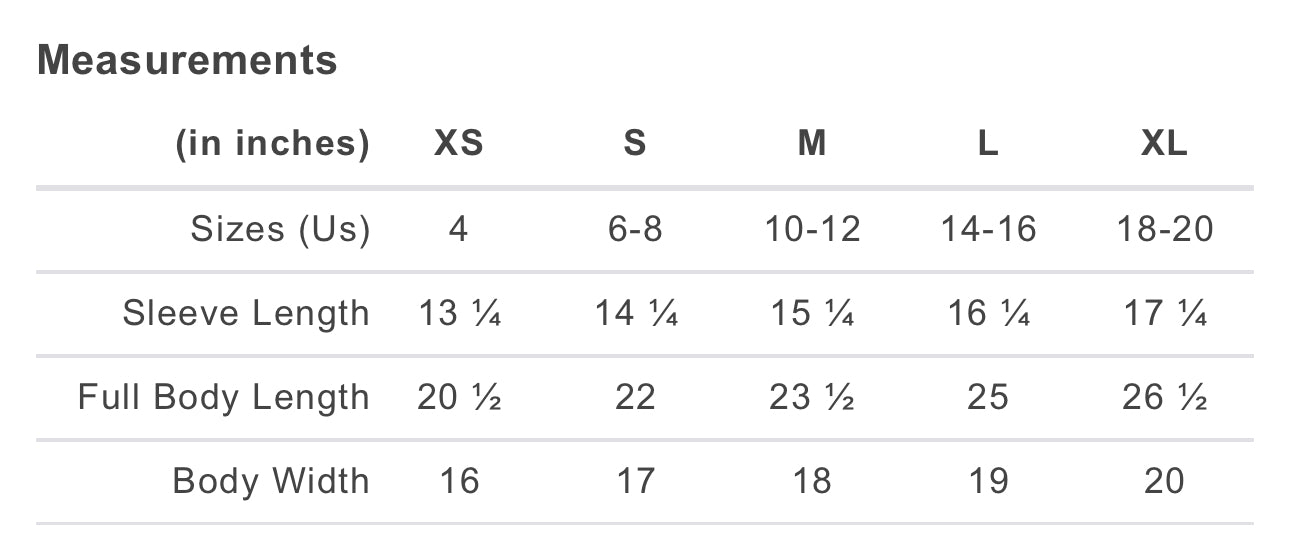This screenshot has width=1290, height=544.
Task: Click sleeve length 17 ¼ value
Action: click(x=1164, y=314)
